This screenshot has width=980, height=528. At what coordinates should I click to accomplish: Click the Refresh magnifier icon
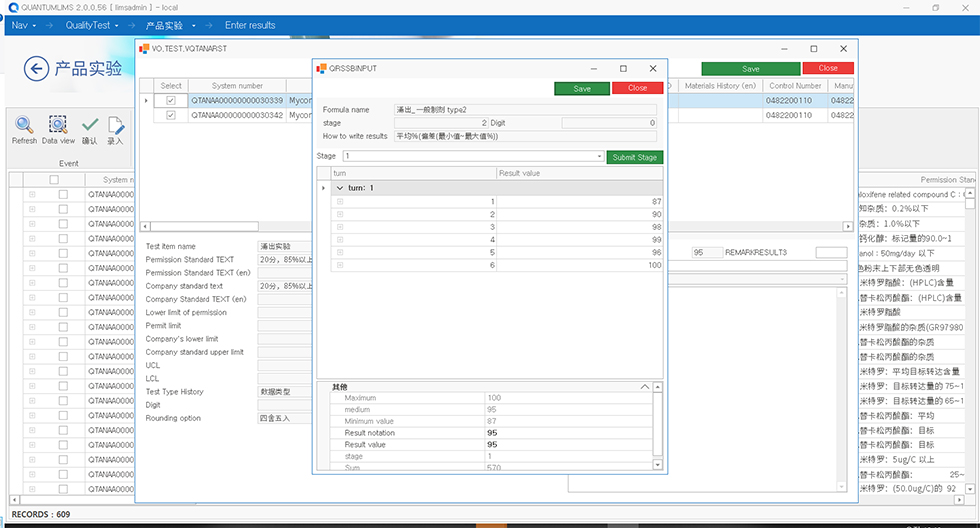click(x=24, y=125)
